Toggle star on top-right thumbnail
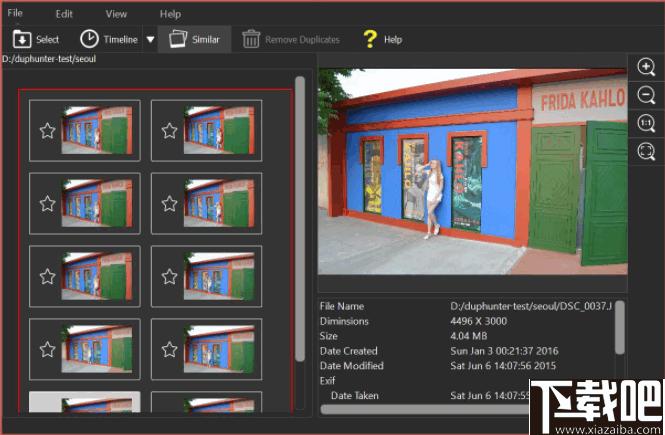Screen dimensions: 665x435 coord(169,131)
